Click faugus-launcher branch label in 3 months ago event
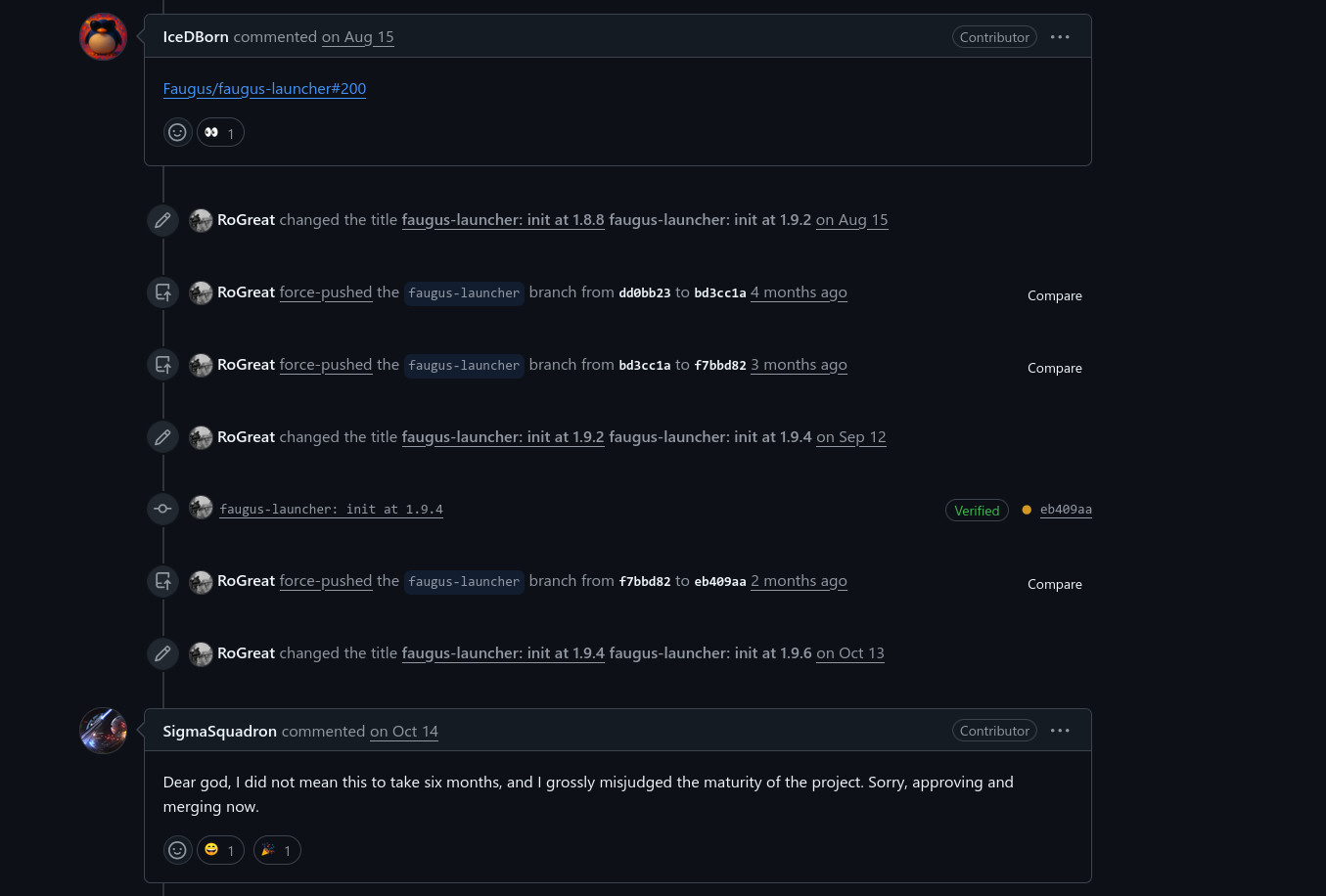1326x896 pixels. click(x=464, y=366)
